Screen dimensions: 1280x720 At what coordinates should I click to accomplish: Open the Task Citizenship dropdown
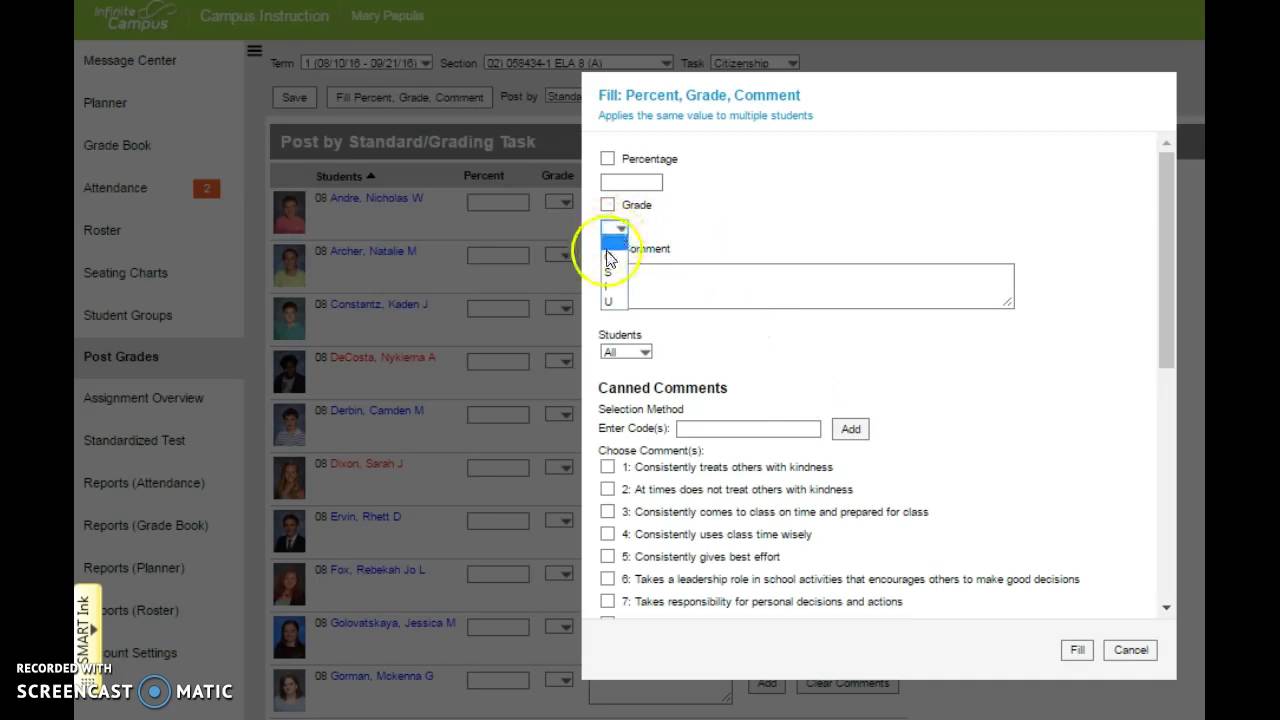pyautogui.click(x=755, y=63)
